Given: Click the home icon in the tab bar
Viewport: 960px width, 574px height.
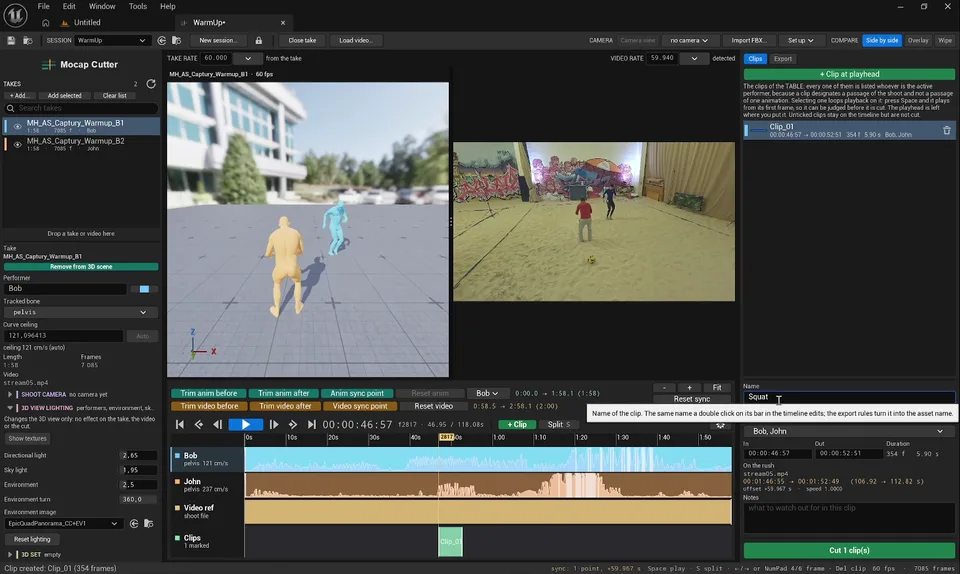Looking at the screenshot, I should click(45, 23).
